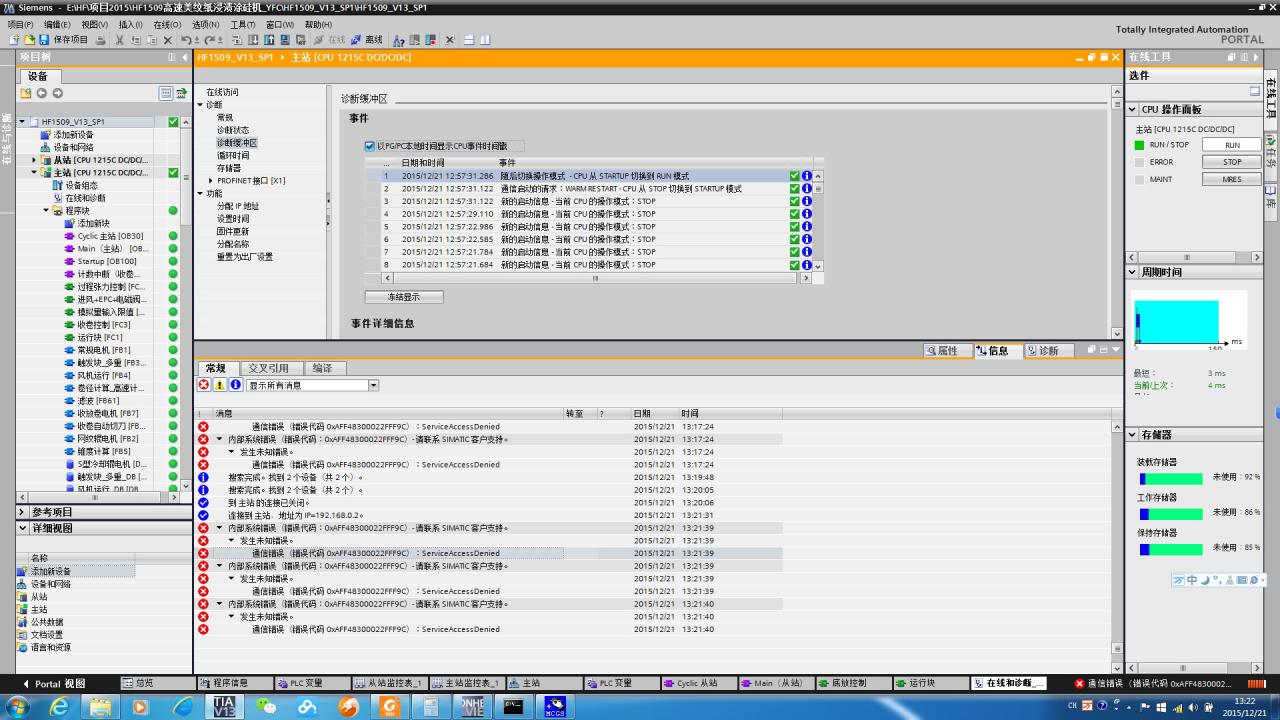Click the accessible devices toolbar icon
Viewport: 1280px width, 720px height.
pos(400,40)
